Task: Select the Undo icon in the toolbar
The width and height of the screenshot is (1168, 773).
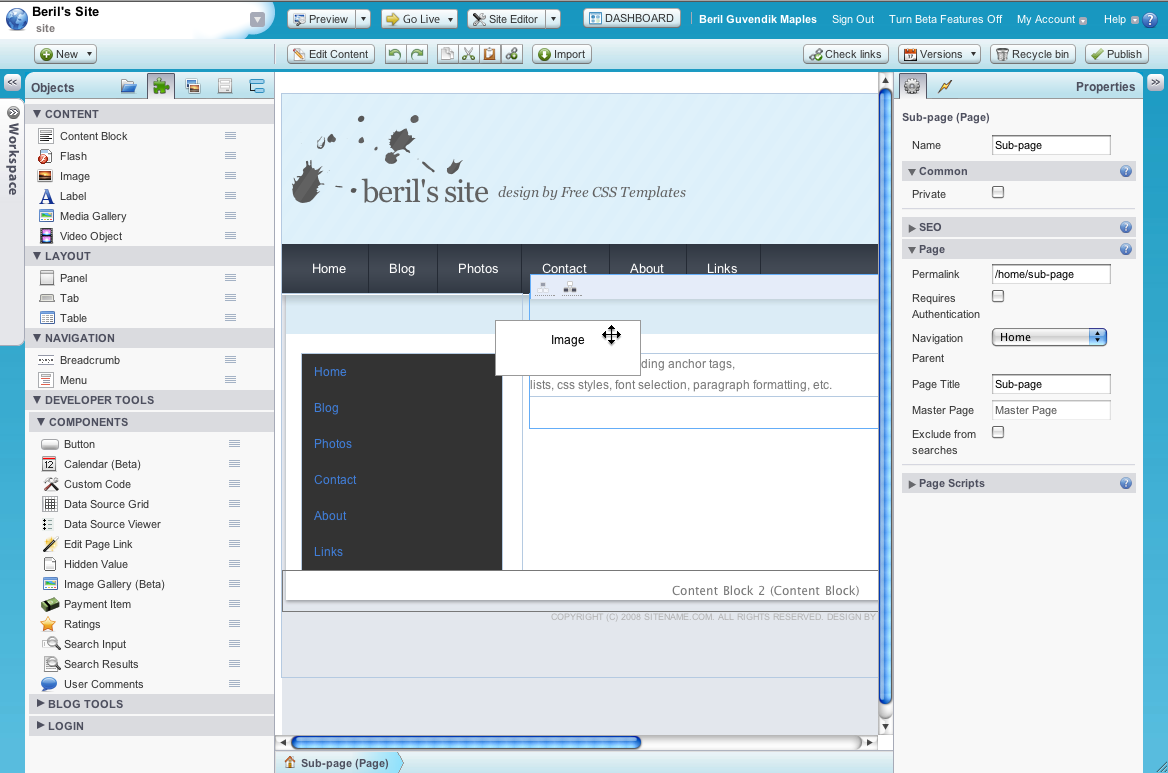Action: [x=395, y=54]
